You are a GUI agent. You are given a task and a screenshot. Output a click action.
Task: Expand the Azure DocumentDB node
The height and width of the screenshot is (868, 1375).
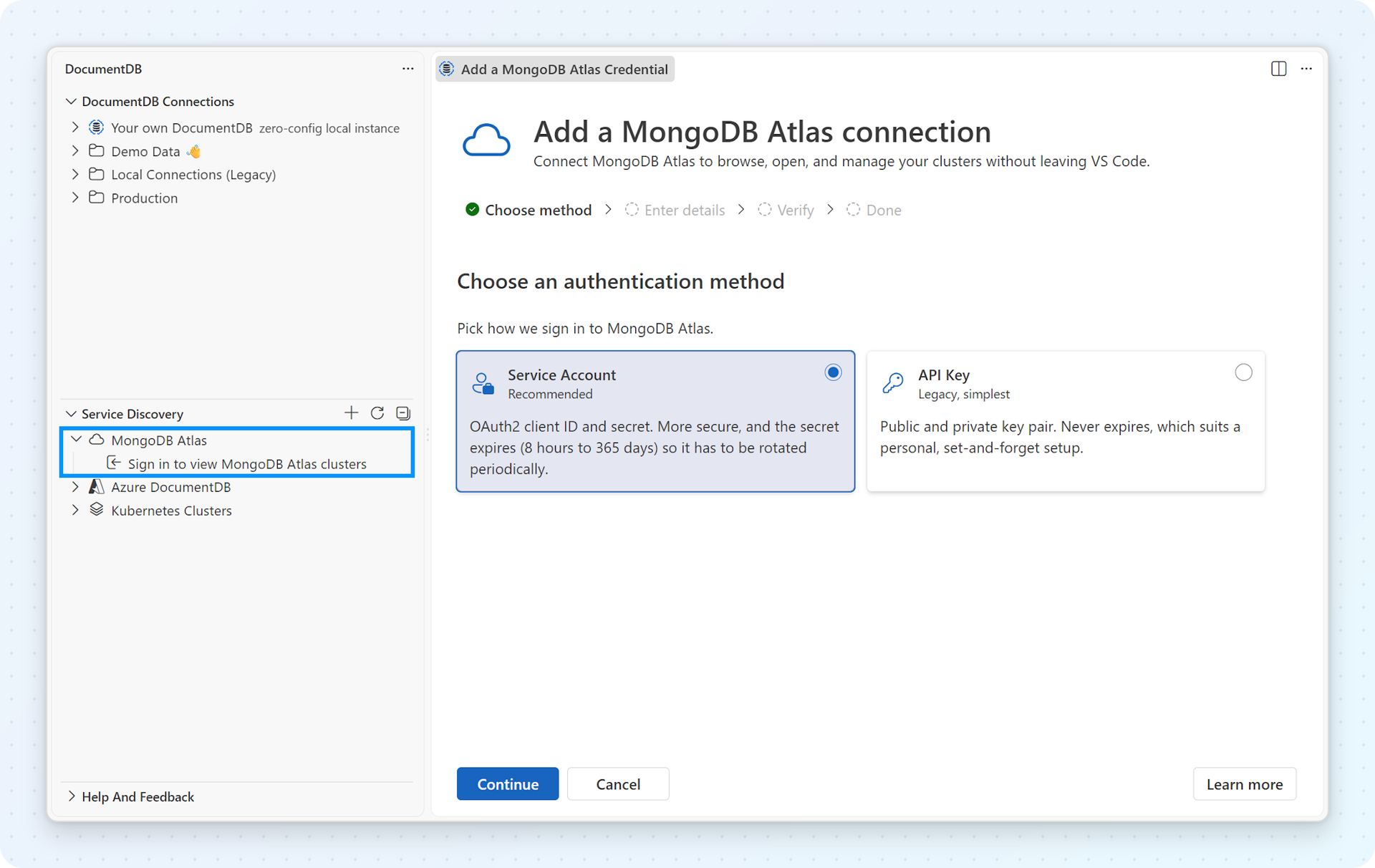pyautogui.click(x=75, y=487)
